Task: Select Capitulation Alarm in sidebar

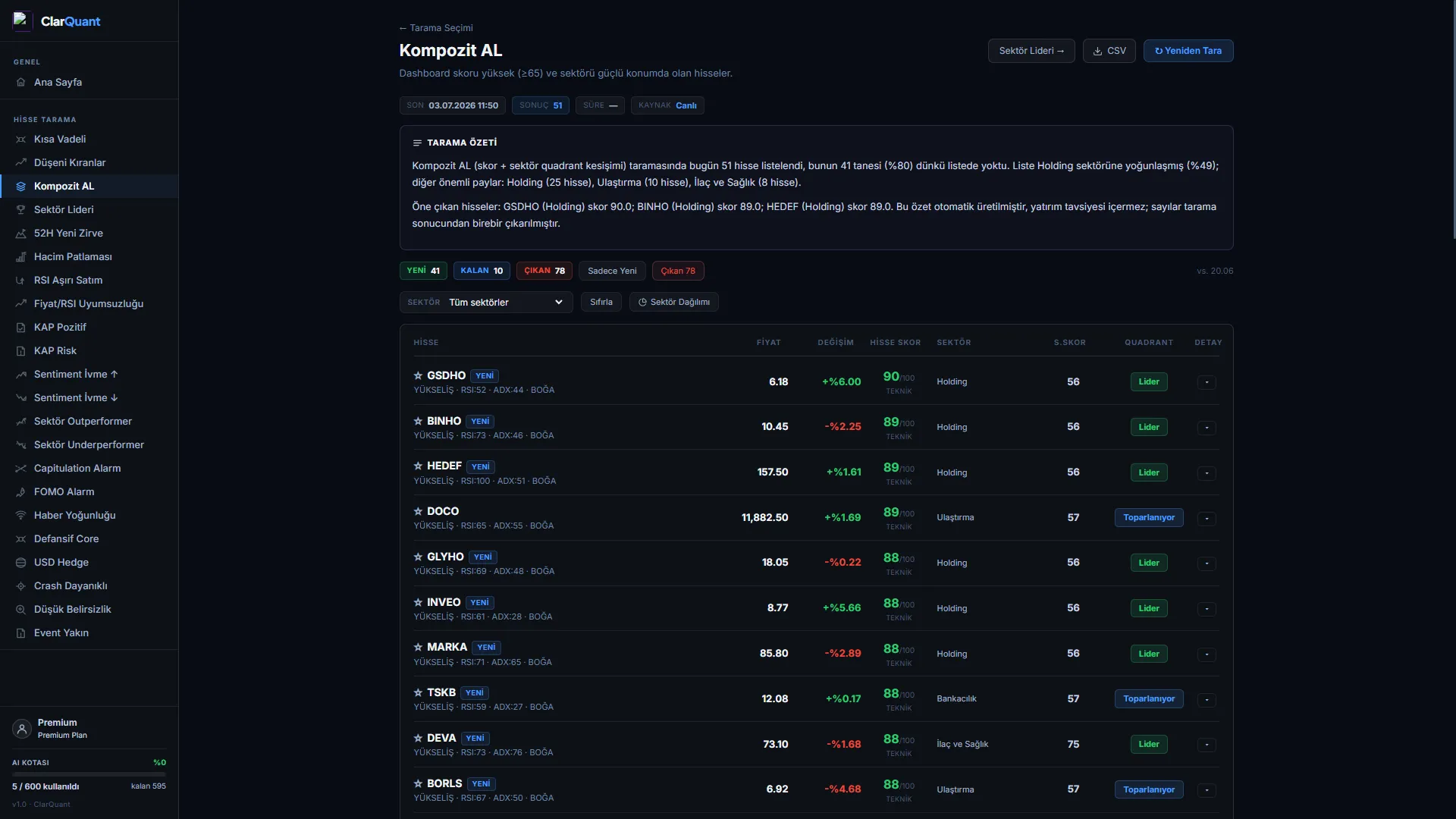Action: point(89,468)
